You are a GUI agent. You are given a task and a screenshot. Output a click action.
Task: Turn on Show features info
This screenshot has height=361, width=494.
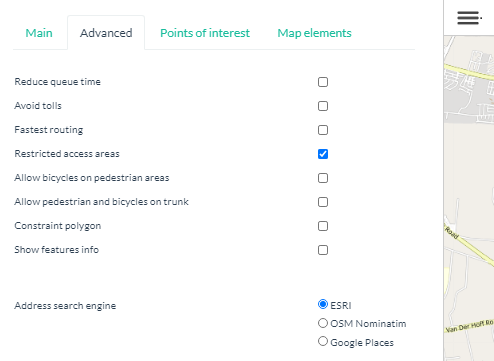coord(323,250)
